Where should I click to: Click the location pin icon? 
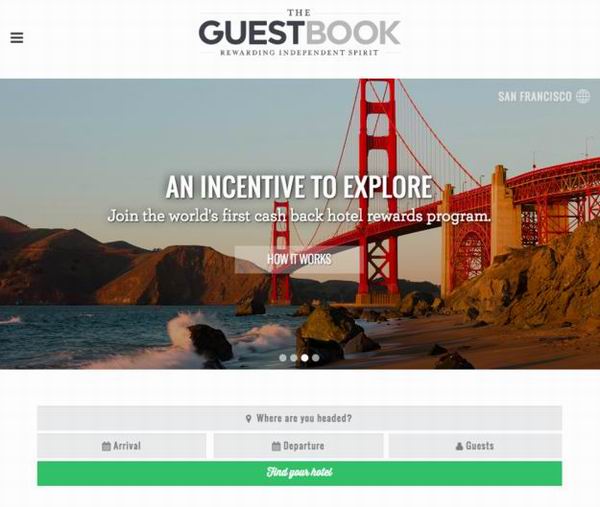[248, 419]
